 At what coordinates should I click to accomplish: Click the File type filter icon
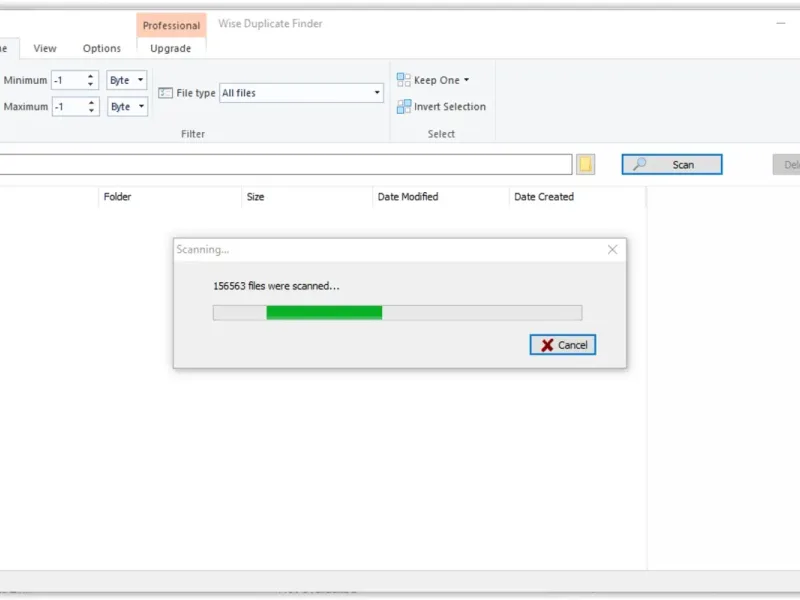(165, 93)
